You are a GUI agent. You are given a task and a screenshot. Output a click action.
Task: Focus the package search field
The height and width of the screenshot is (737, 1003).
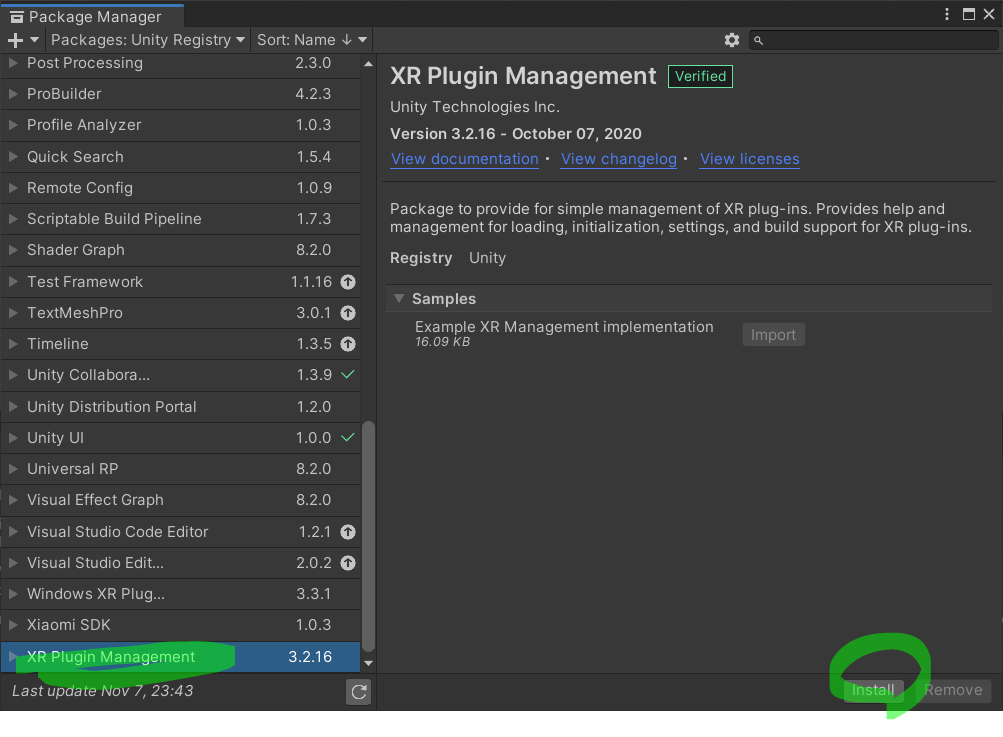point(874,41)
